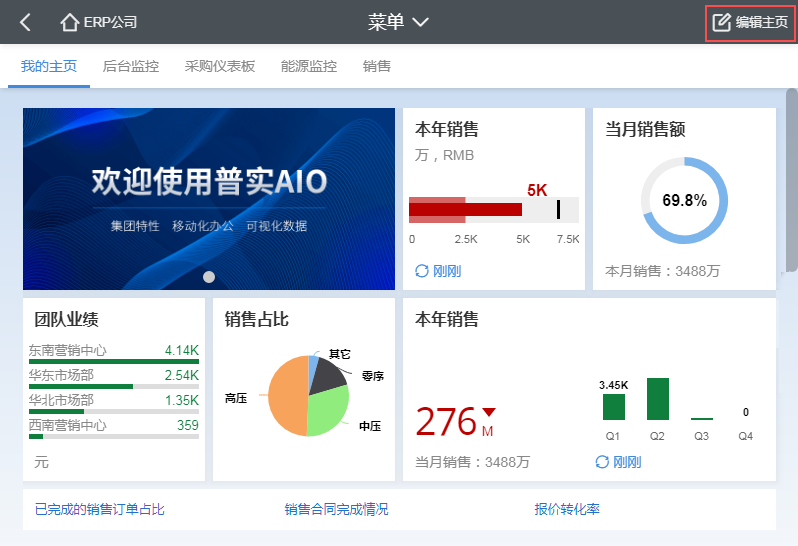Click the vertical scrollbar on right

791,180
